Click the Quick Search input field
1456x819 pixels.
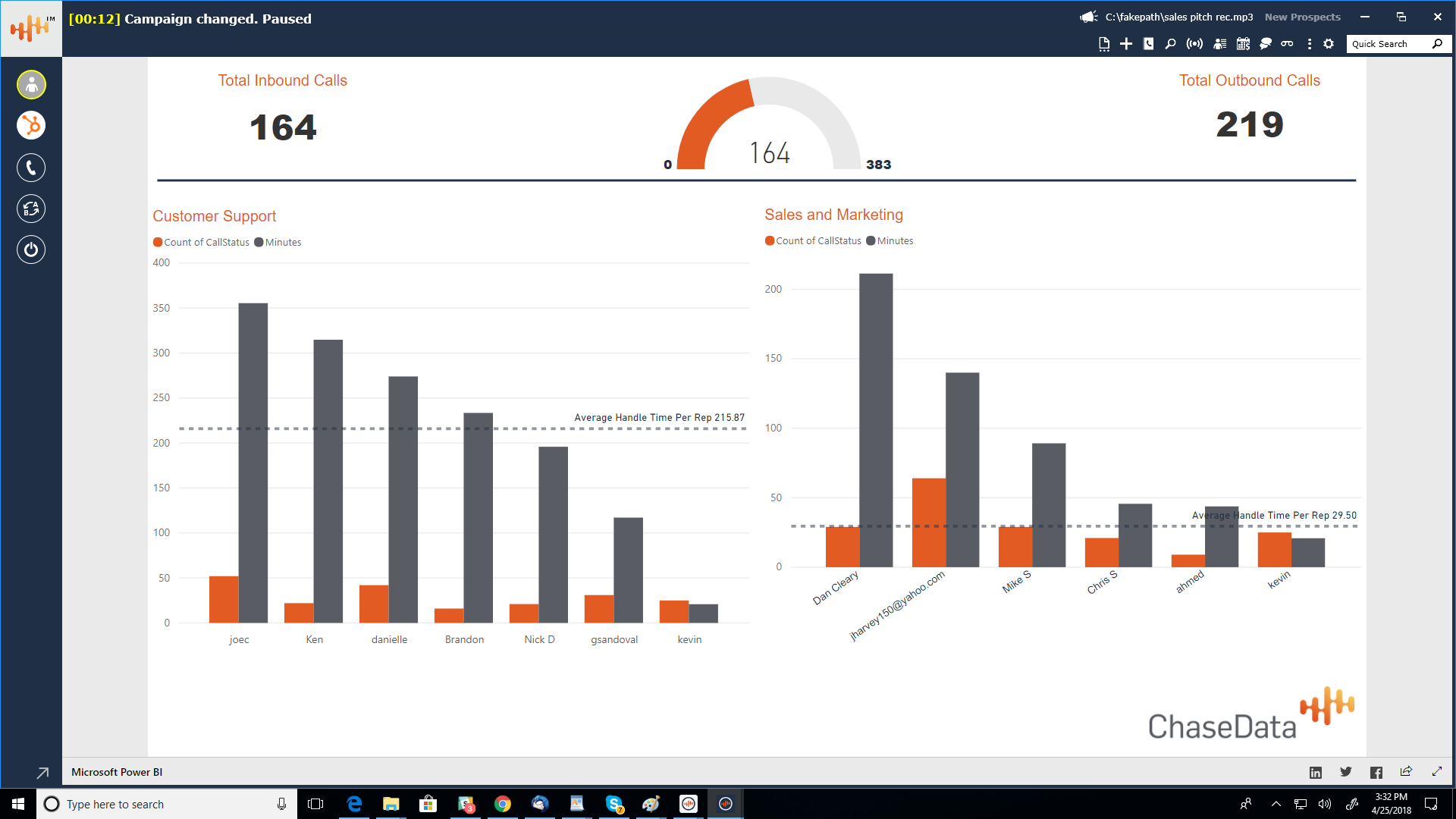tap(1389, 44)
